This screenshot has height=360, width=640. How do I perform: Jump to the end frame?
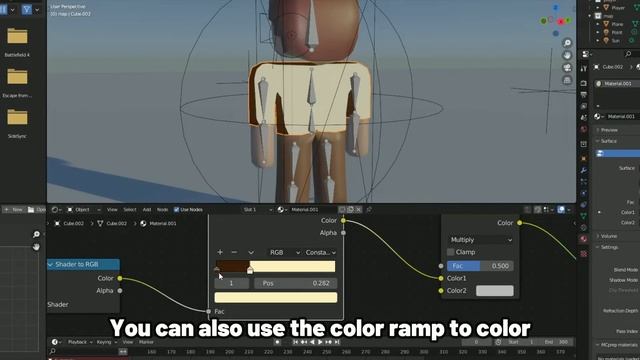click(337, 342)
